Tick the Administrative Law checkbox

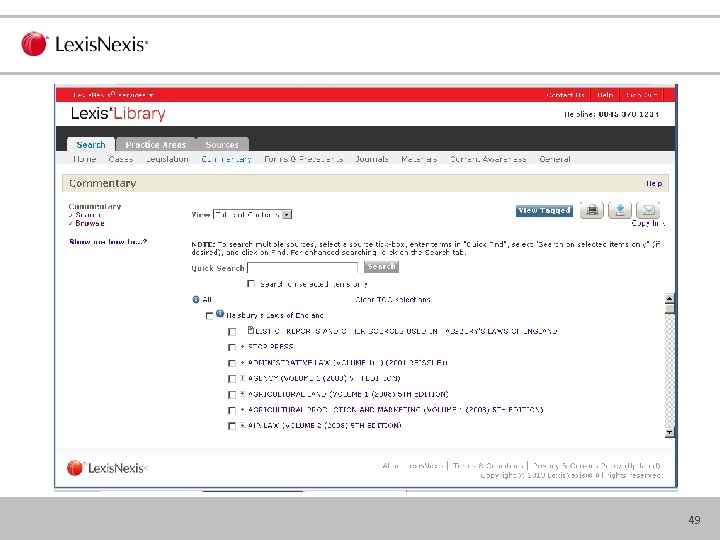(x=232, y=363)
